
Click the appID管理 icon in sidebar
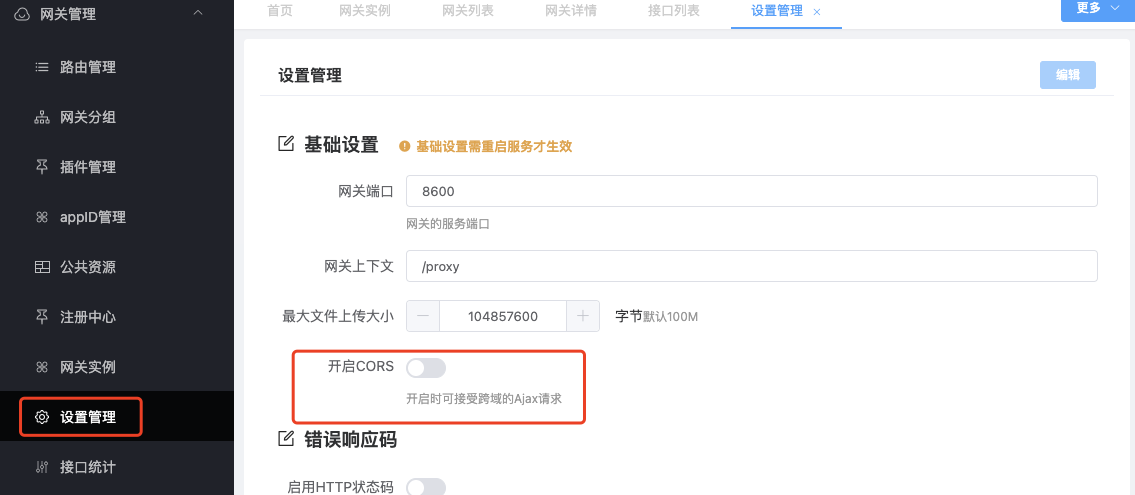pyautogui.click(x=42, y=217)
